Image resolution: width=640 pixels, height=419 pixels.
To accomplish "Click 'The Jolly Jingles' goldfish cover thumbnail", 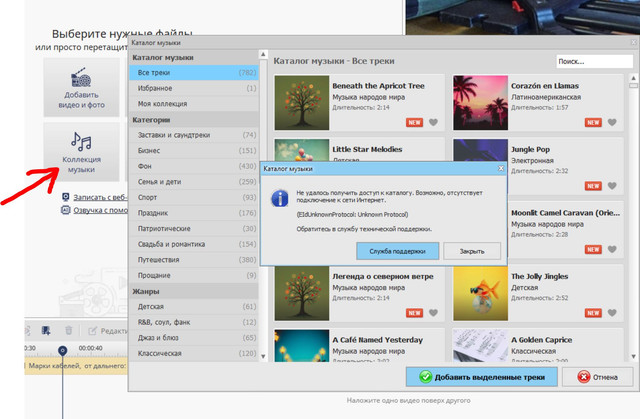I will click(480, 293).
